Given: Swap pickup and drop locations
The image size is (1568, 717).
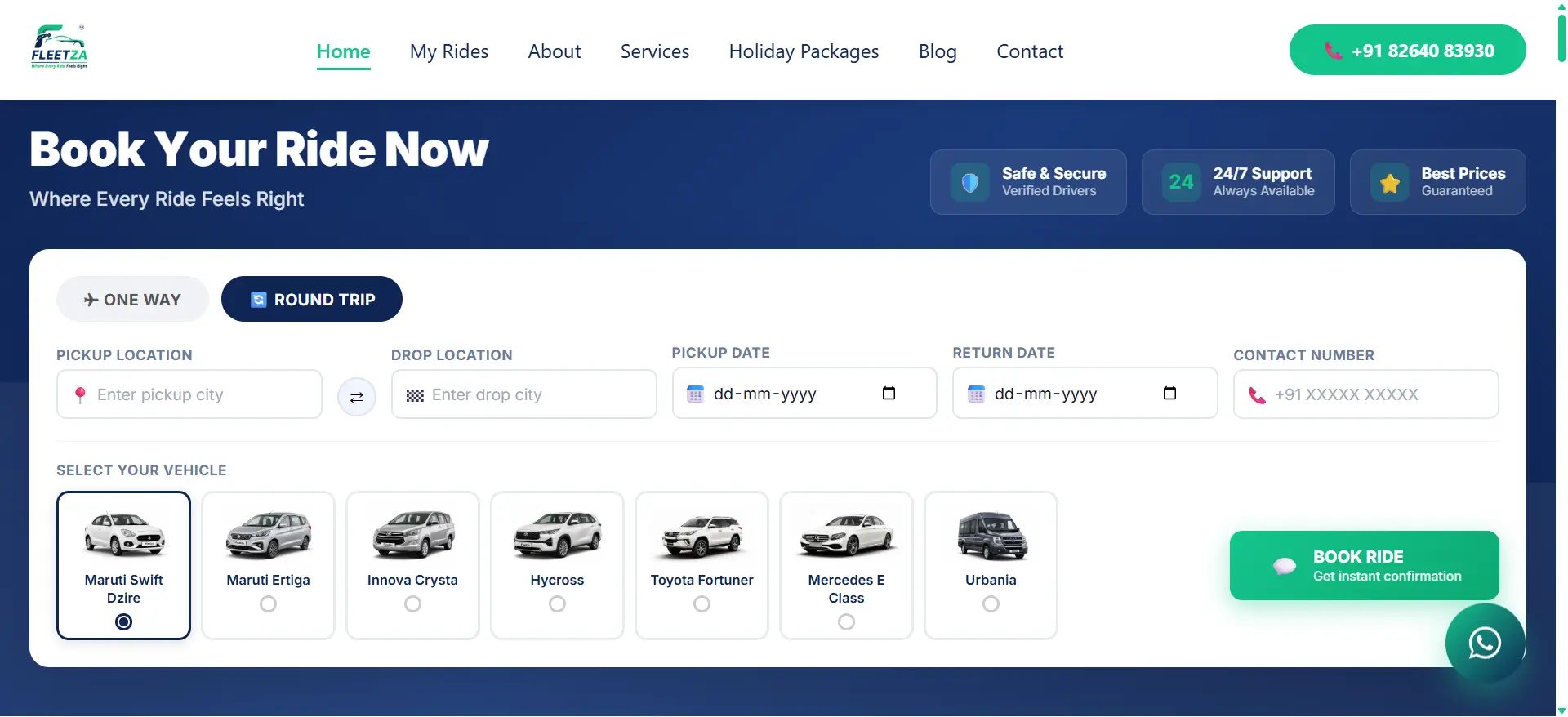Looking at the screenshot, I should [357, 397].
